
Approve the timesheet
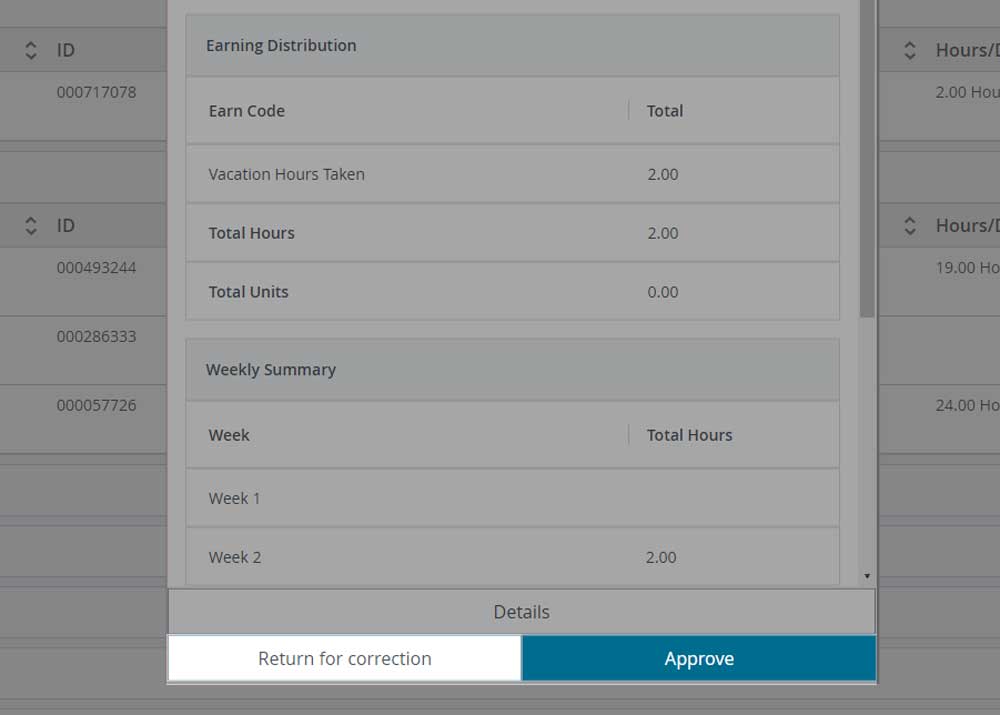pyautogui.click(x=698, y=658)
